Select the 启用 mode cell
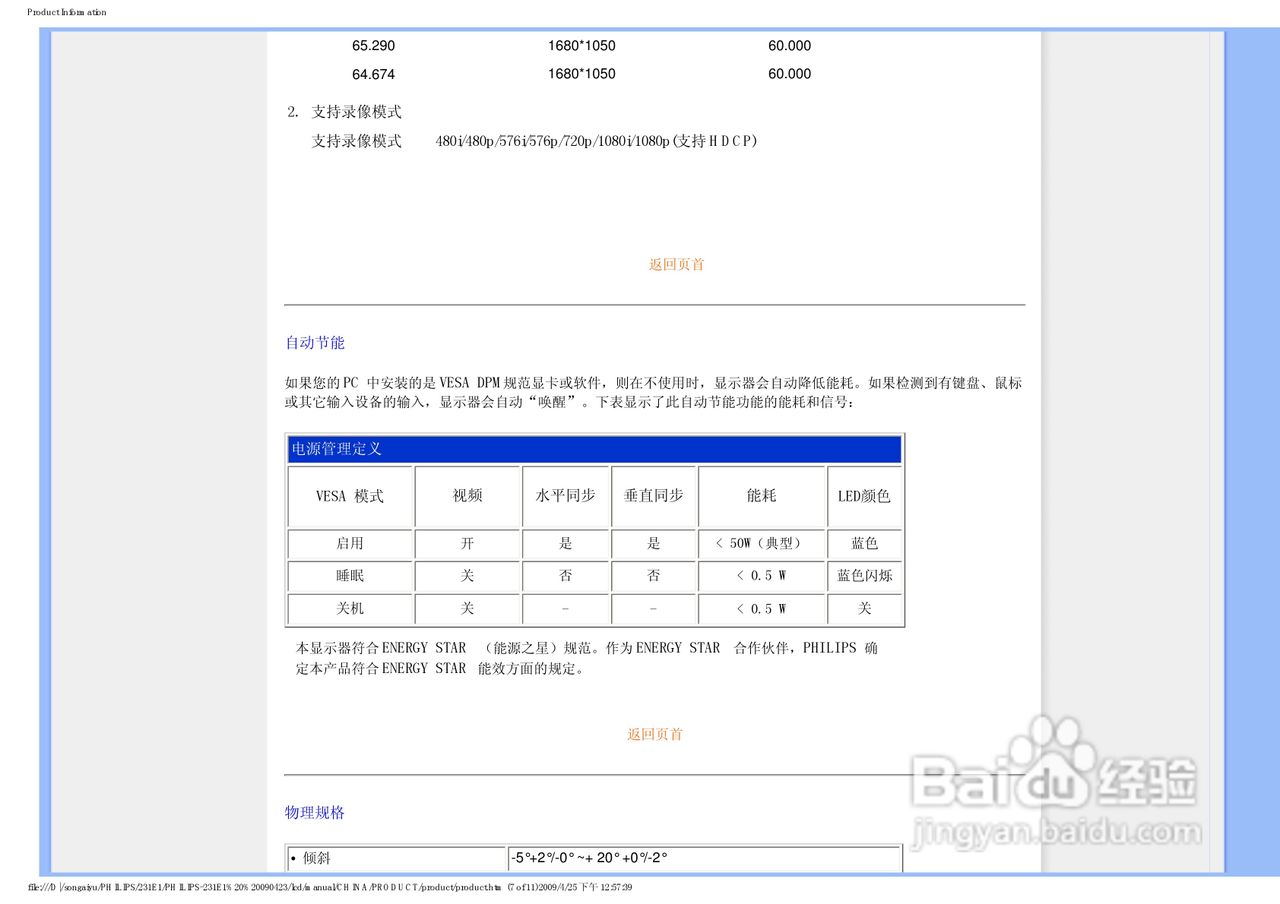1280x904 pixels. click(x=350, y=544)
